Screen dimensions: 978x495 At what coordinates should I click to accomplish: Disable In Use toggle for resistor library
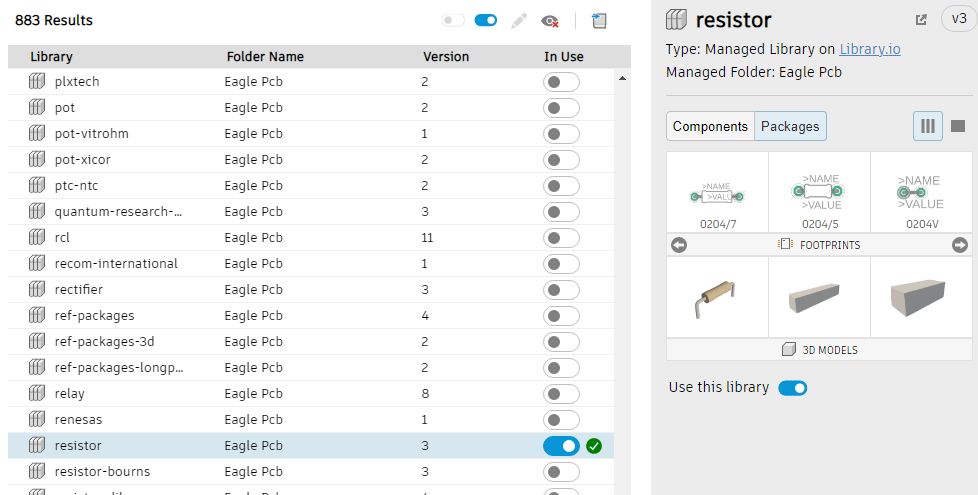point(561,446)
